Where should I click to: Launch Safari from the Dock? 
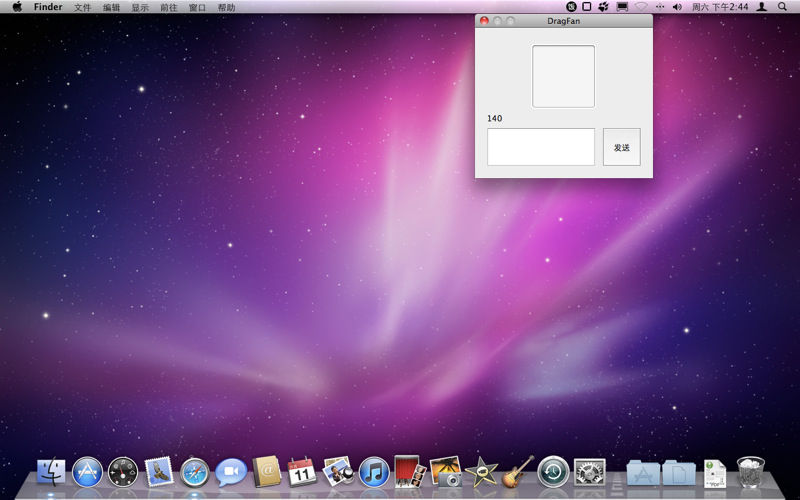tap(194, 472)
